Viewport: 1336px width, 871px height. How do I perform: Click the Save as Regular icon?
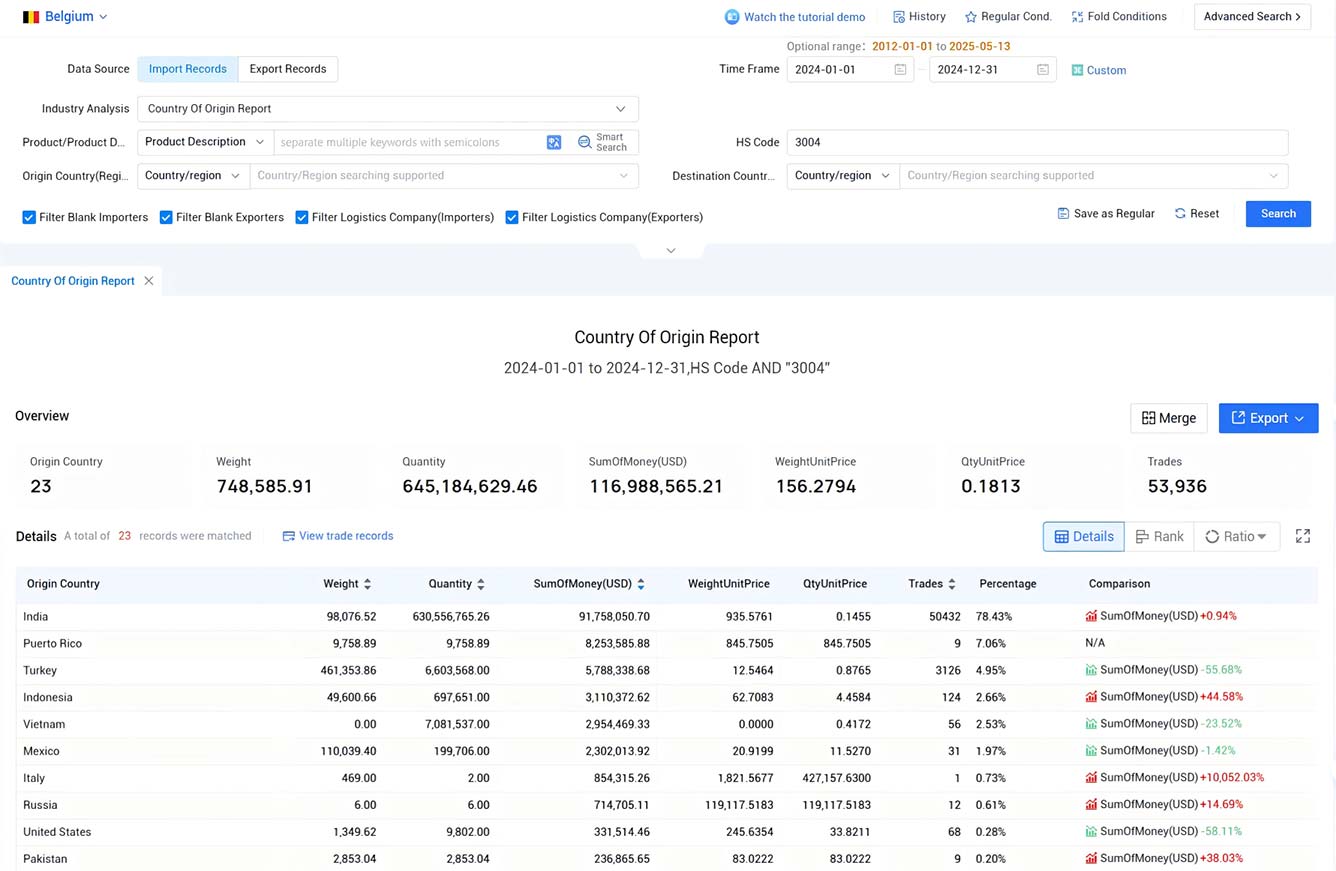(x=1063, y=214)
